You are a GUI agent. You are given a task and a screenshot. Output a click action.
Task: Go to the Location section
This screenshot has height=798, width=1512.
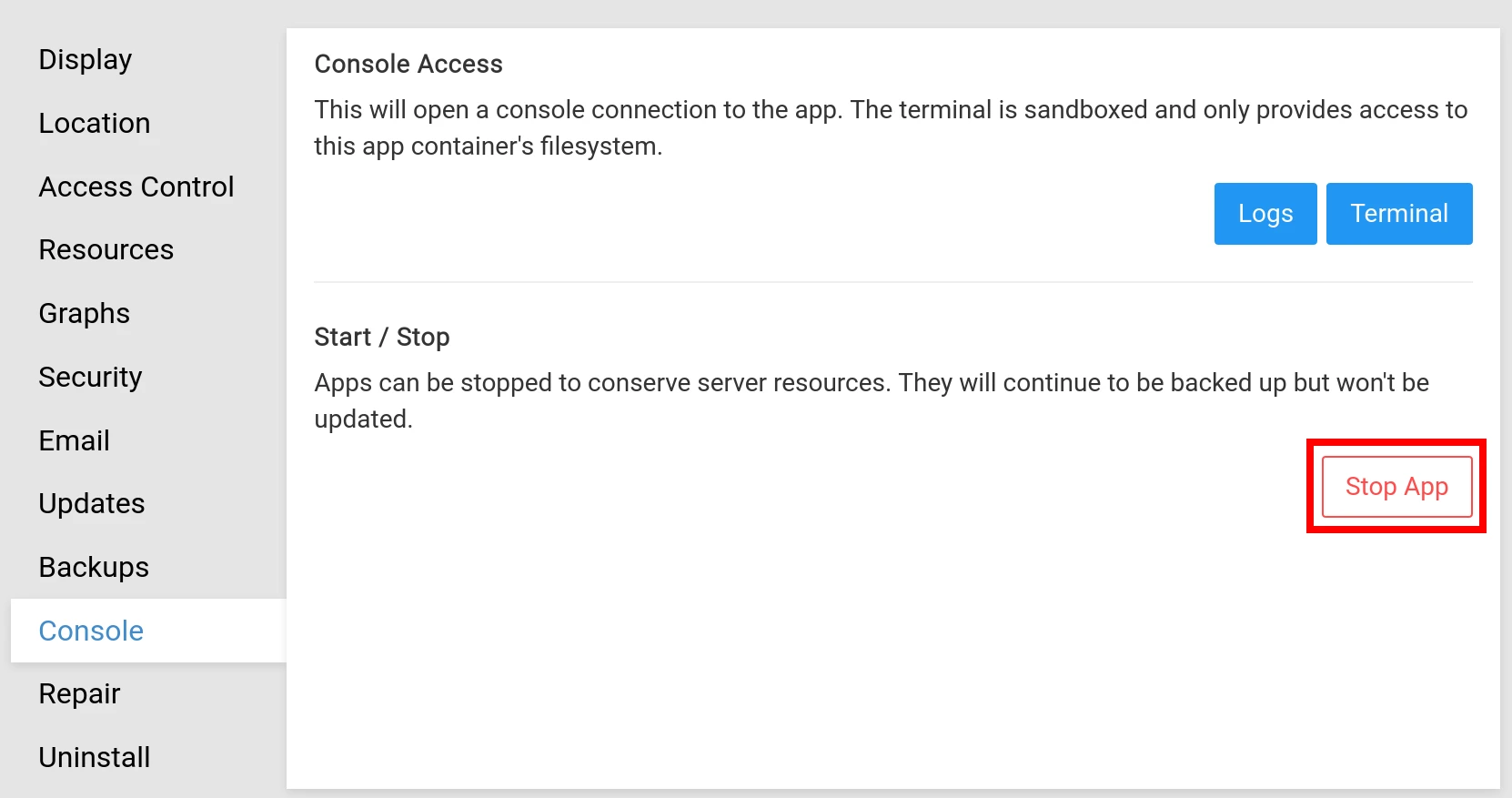click(95, 124)
